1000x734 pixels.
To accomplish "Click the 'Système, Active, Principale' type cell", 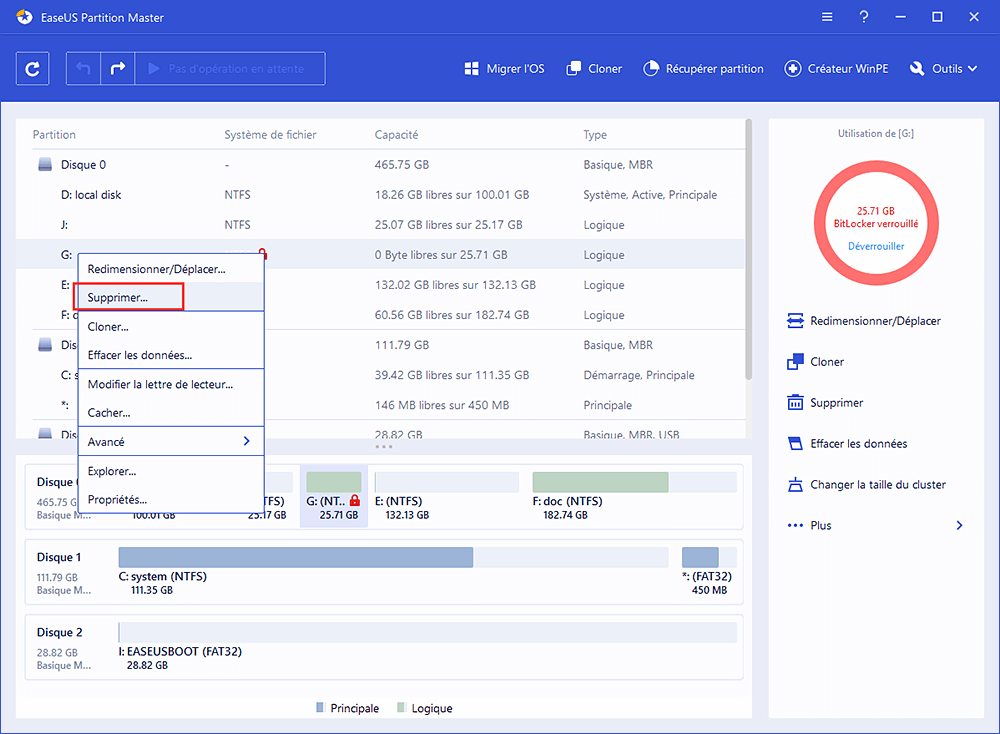I will 650,195.
